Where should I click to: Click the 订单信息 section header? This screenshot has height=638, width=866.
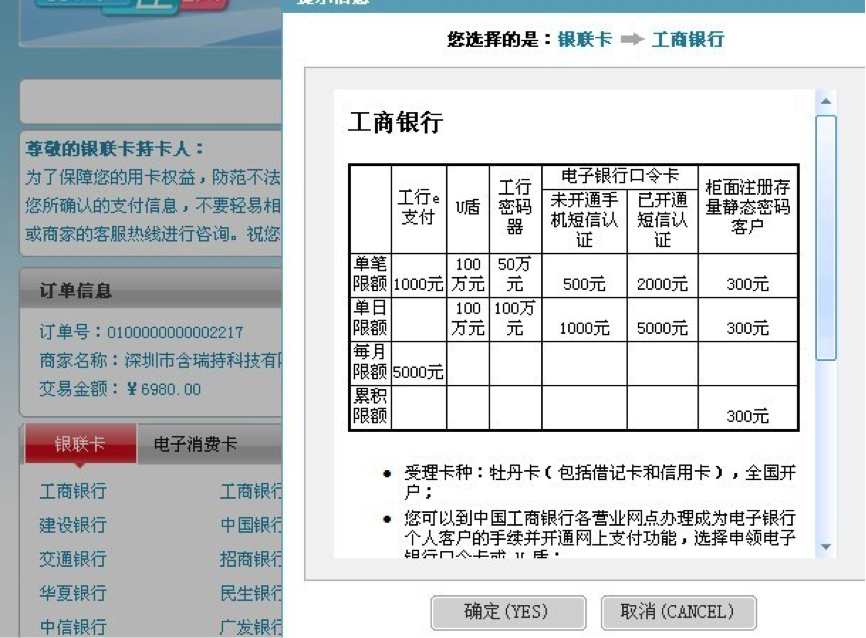point(76,291)
